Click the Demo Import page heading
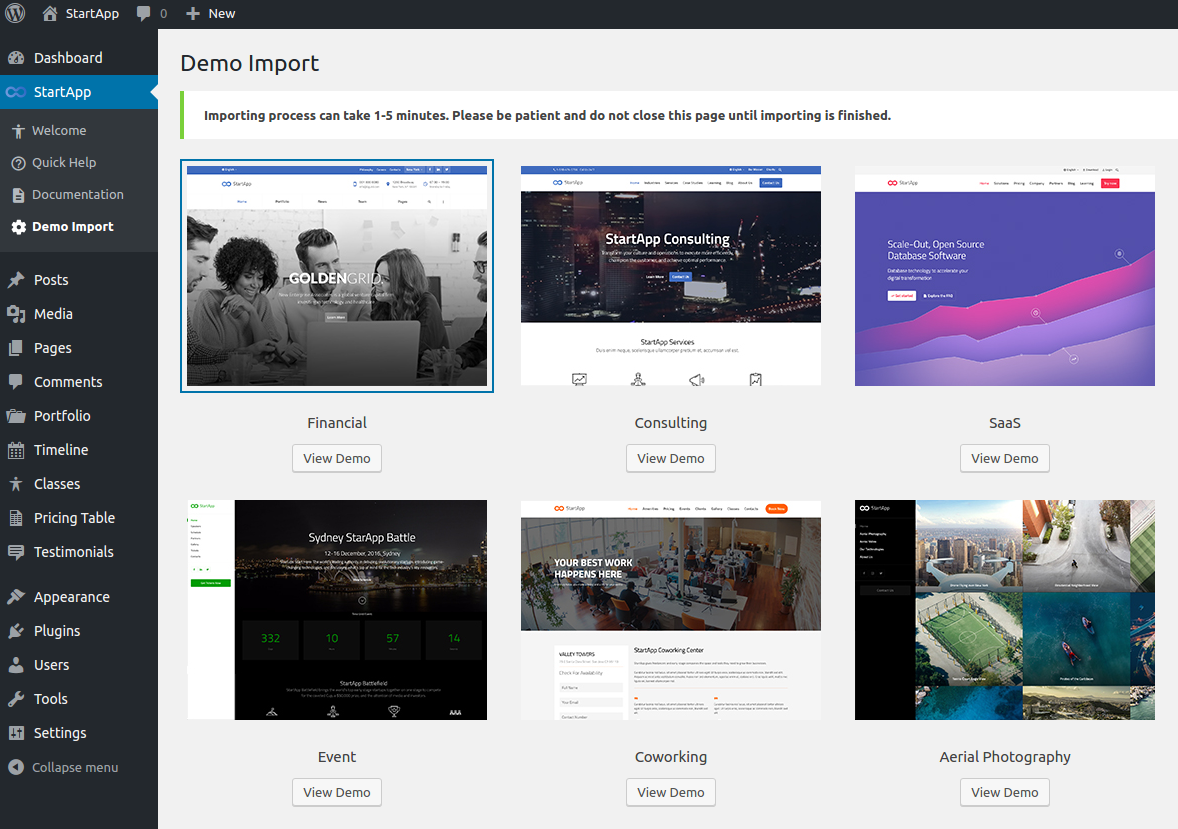Viewport: 1178px width, 829px height. (249, 63)
